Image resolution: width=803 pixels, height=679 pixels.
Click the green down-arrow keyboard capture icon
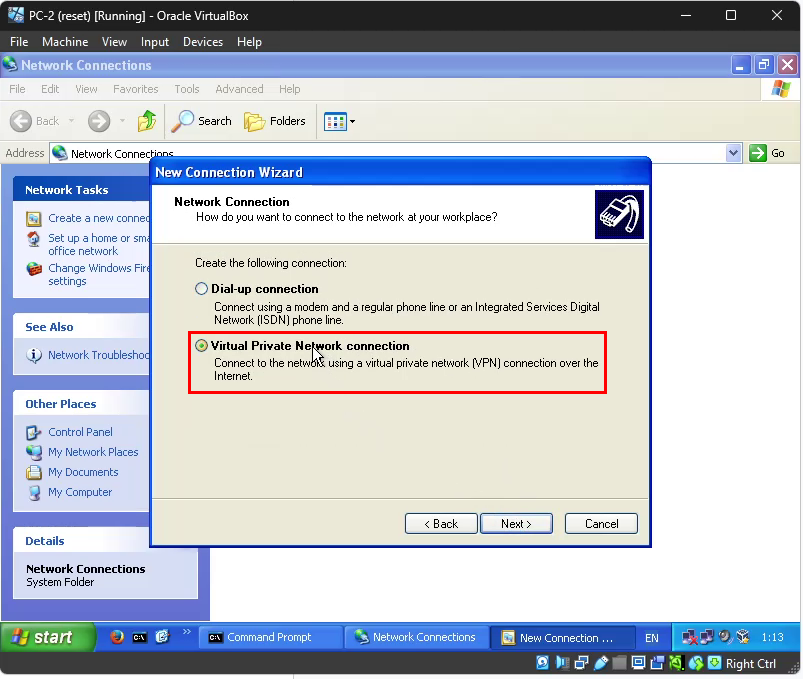click(714, 663)
